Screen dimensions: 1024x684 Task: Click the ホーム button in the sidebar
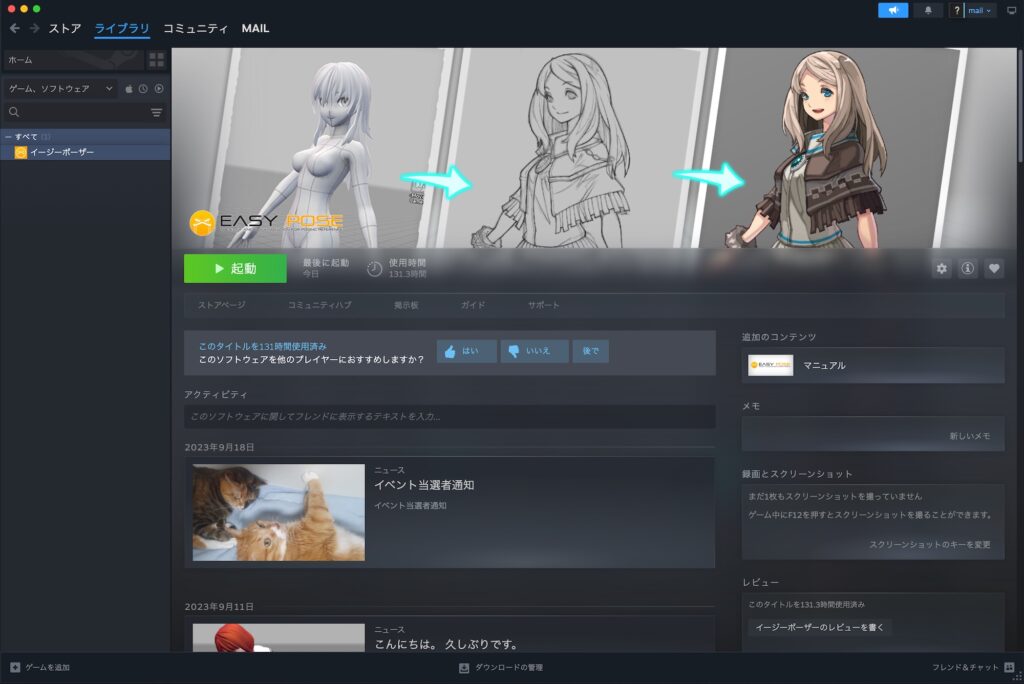tap(73, 60)
